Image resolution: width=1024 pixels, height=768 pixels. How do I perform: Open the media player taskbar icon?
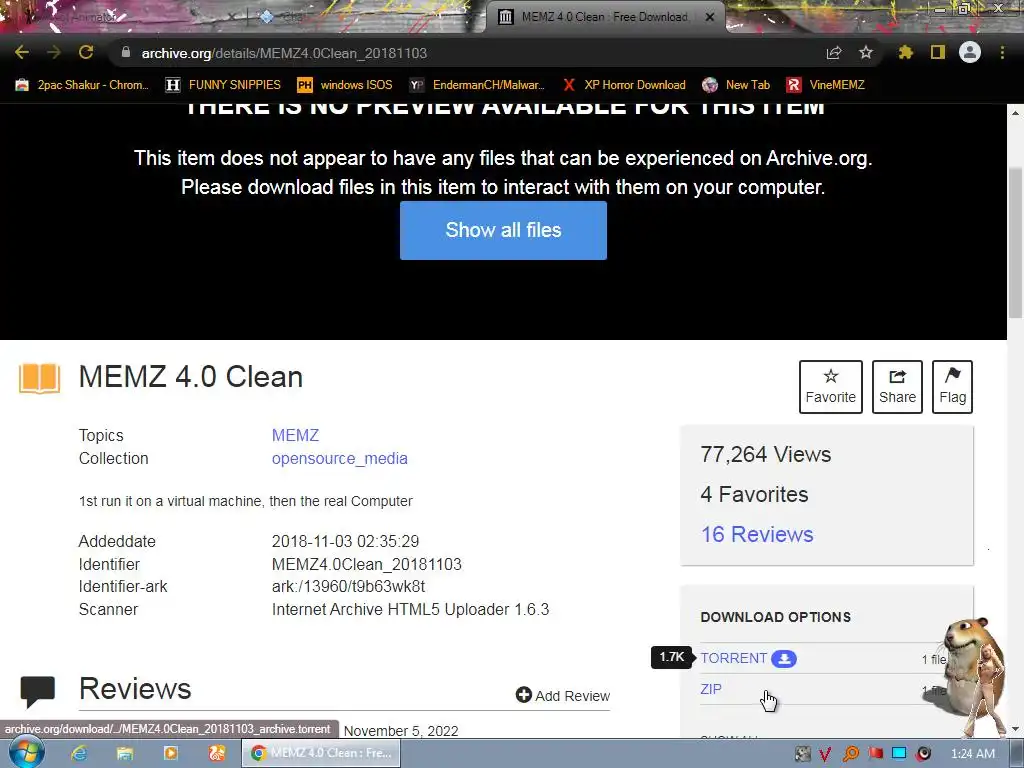tap(170, 754)
